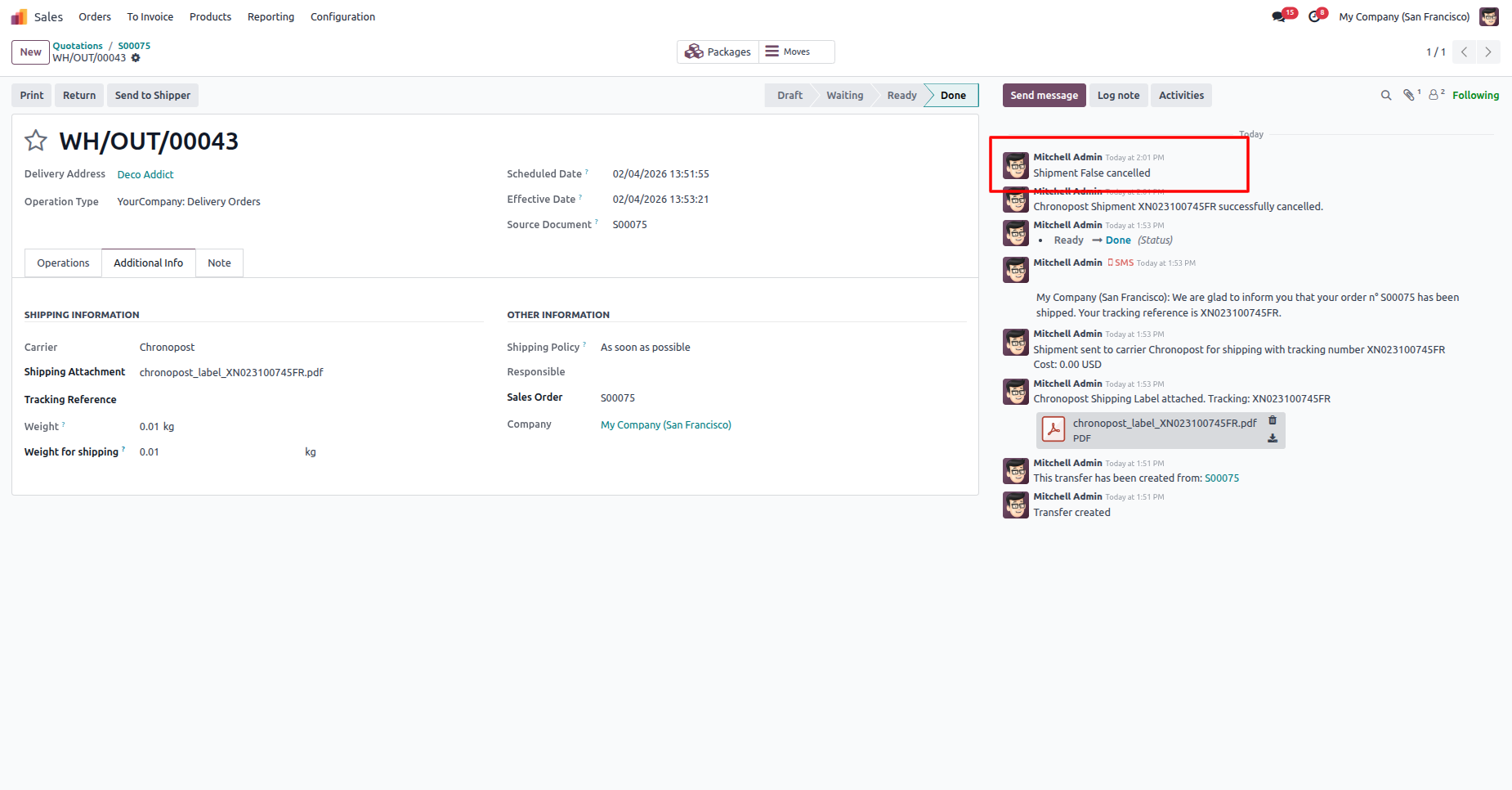Click the Print button
The width and height of the screenshot is (1512, 790).
point(32,96)
